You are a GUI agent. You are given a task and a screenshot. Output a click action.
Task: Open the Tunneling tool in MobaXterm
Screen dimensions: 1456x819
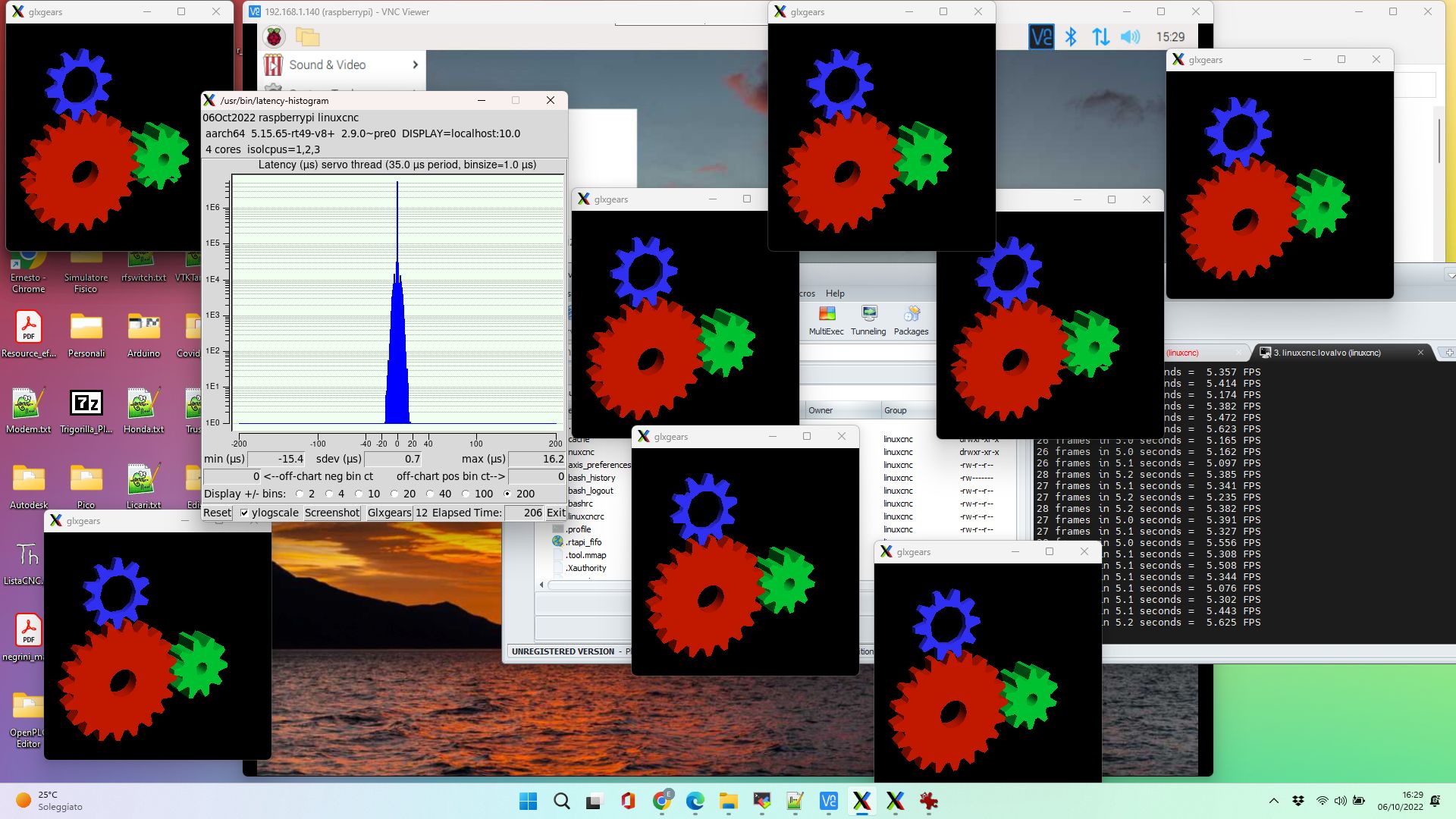(868, 320)
